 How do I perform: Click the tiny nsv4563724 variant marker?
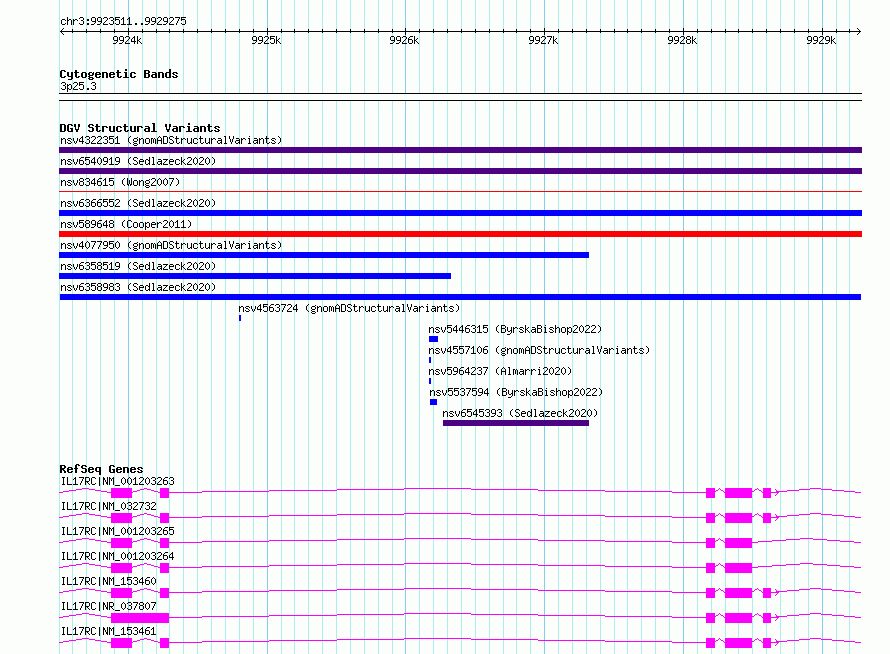coord(240,318)
